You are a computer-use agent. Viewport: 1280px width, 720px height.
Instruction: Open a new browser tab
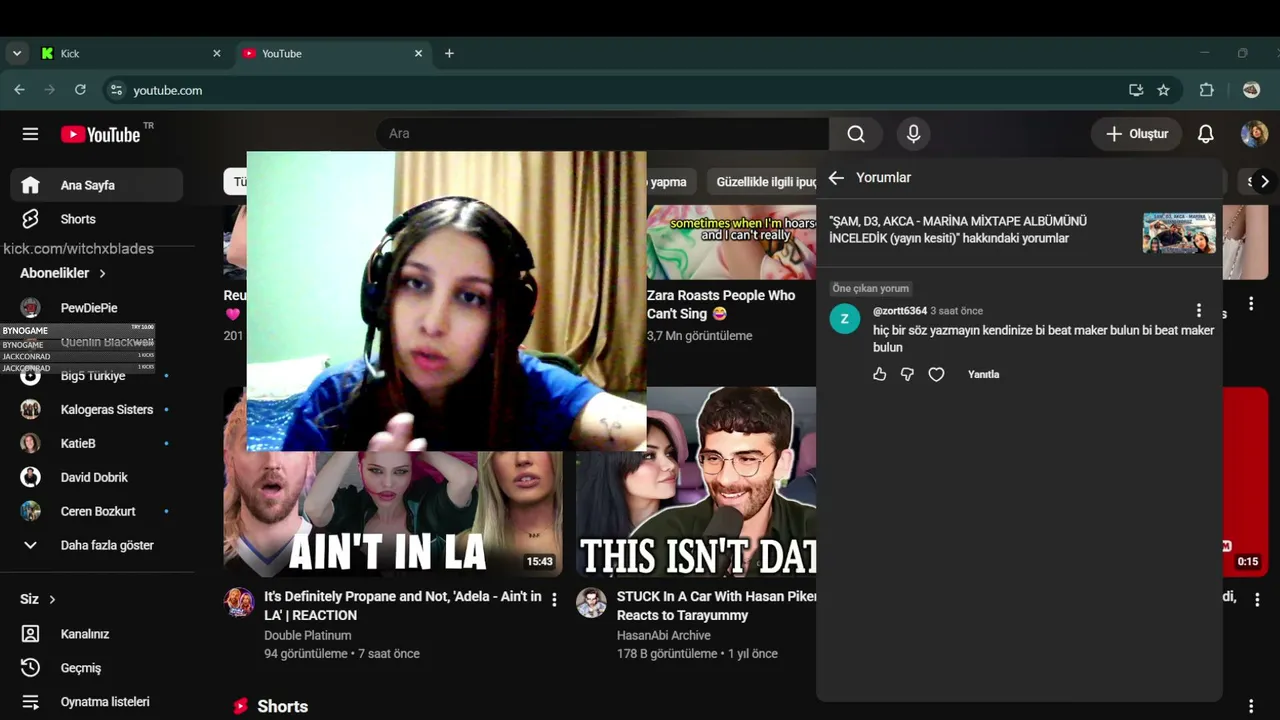point(449,54)
